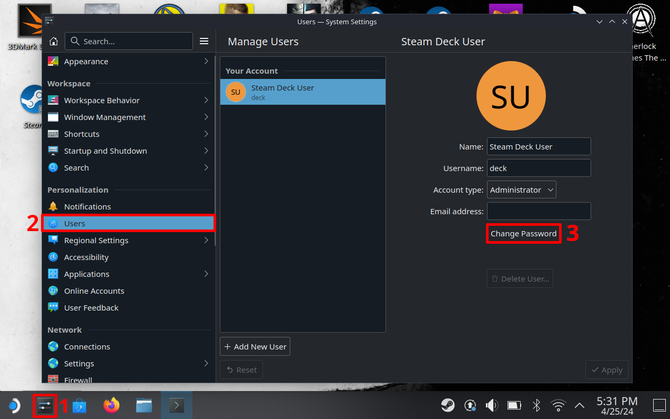Open Notifications settings page
Screen dimensions: 670x419
tap(129, 206)
